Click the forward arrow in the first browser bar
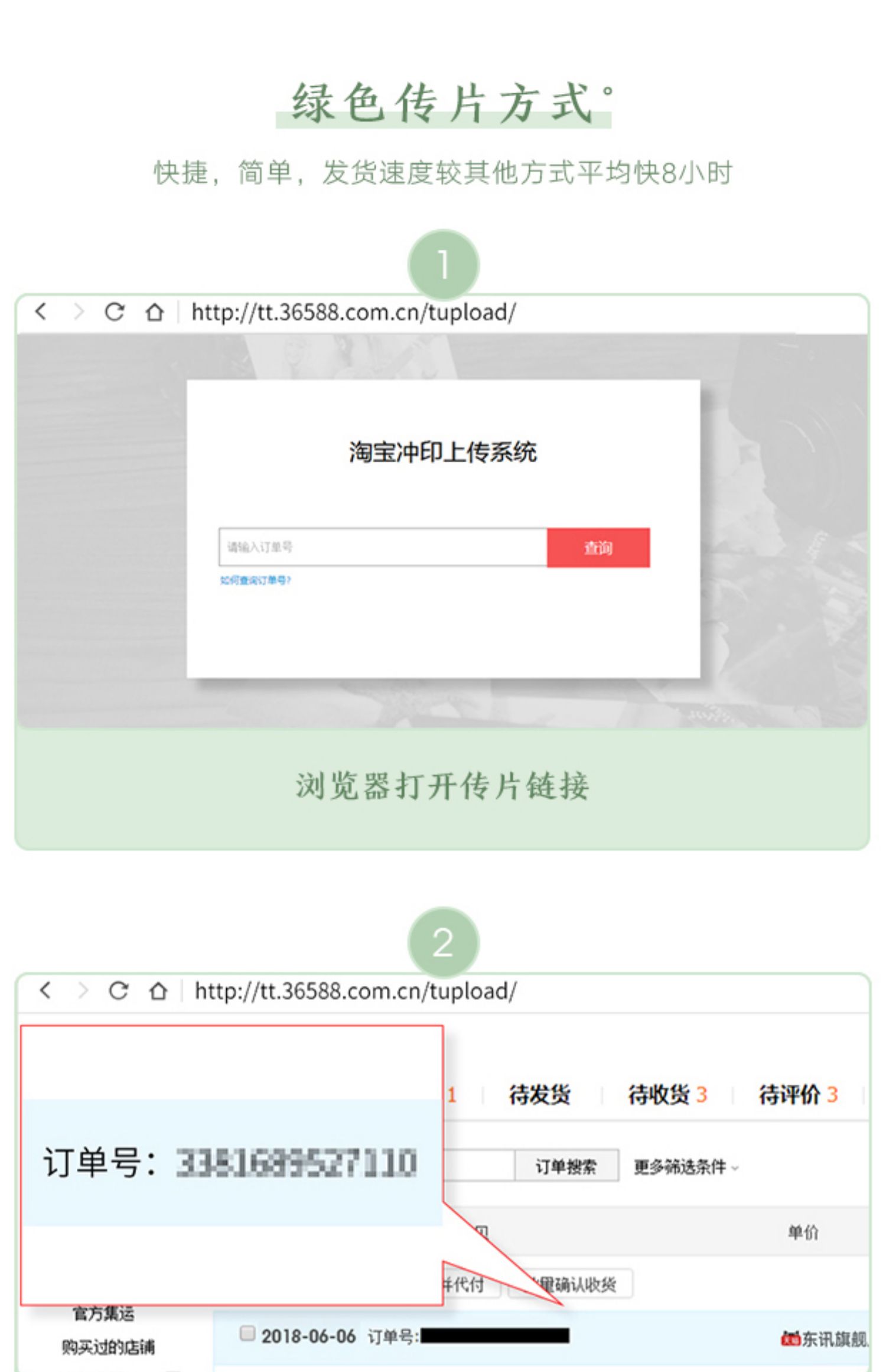The height and width of the screenshot is (1372, 886). [79, 311]
